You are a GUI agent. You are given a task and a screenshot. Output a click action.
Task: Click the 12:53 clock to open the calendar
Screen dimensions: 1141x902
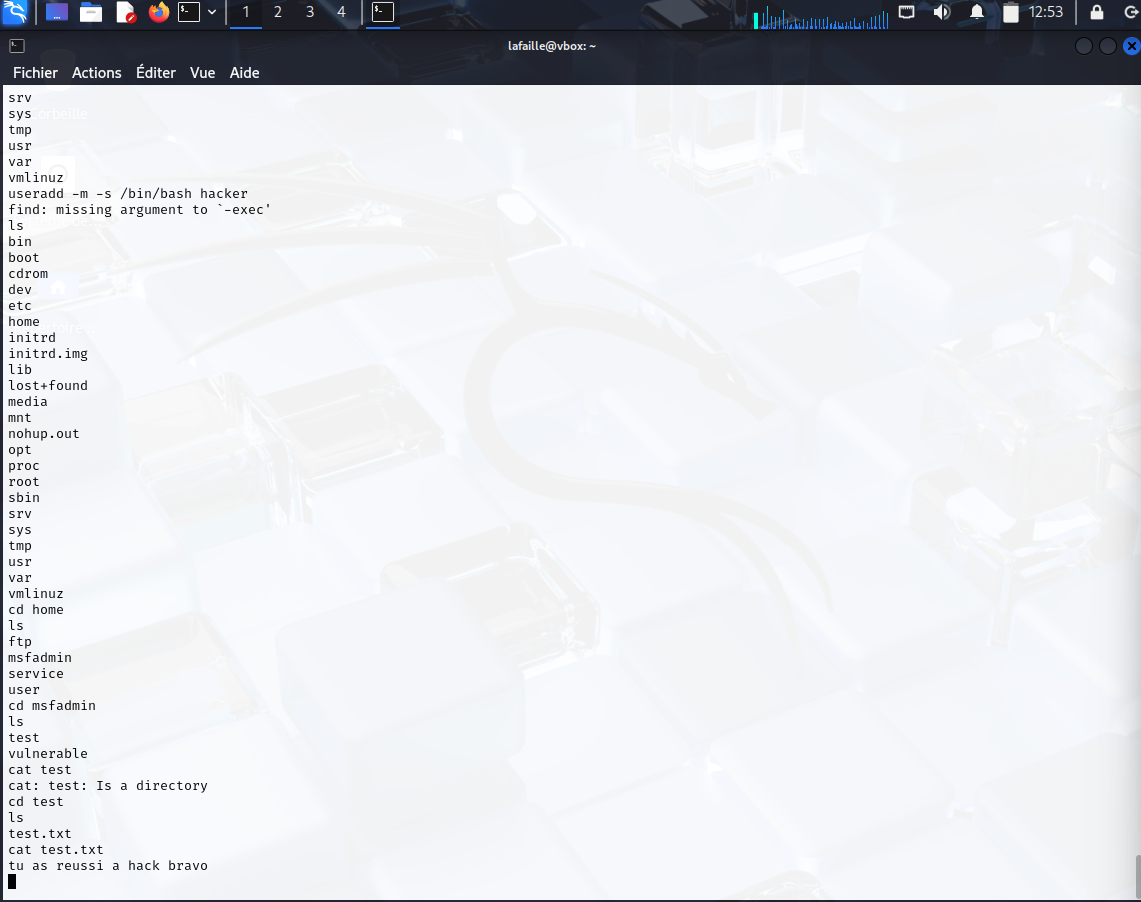[x=1047, y=13]
